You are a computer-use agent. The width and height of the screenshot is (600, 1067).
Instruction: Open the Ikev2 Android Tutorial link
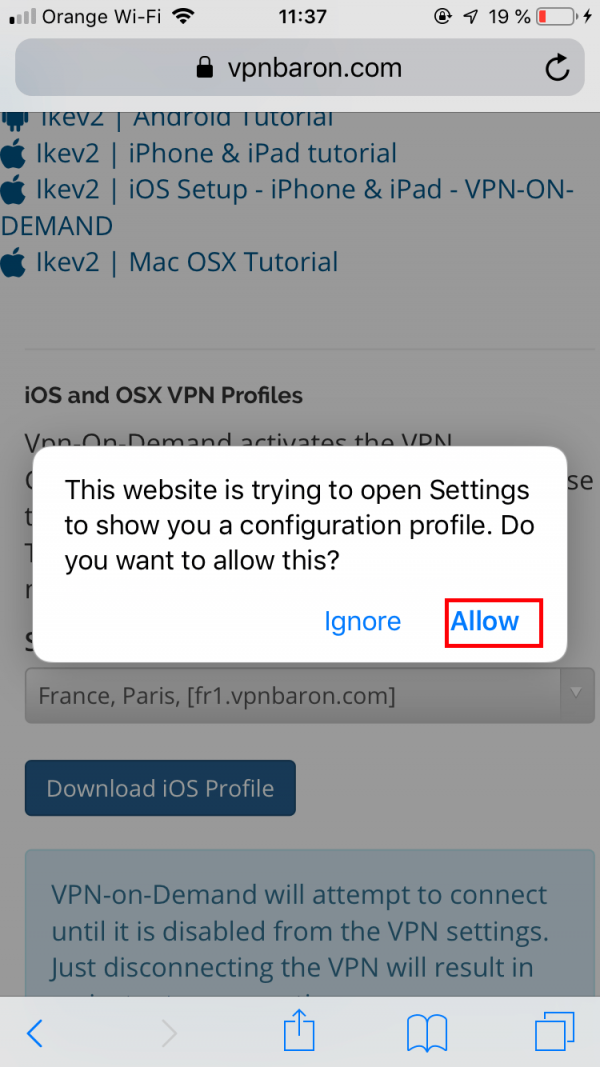(x=187, y=118)
